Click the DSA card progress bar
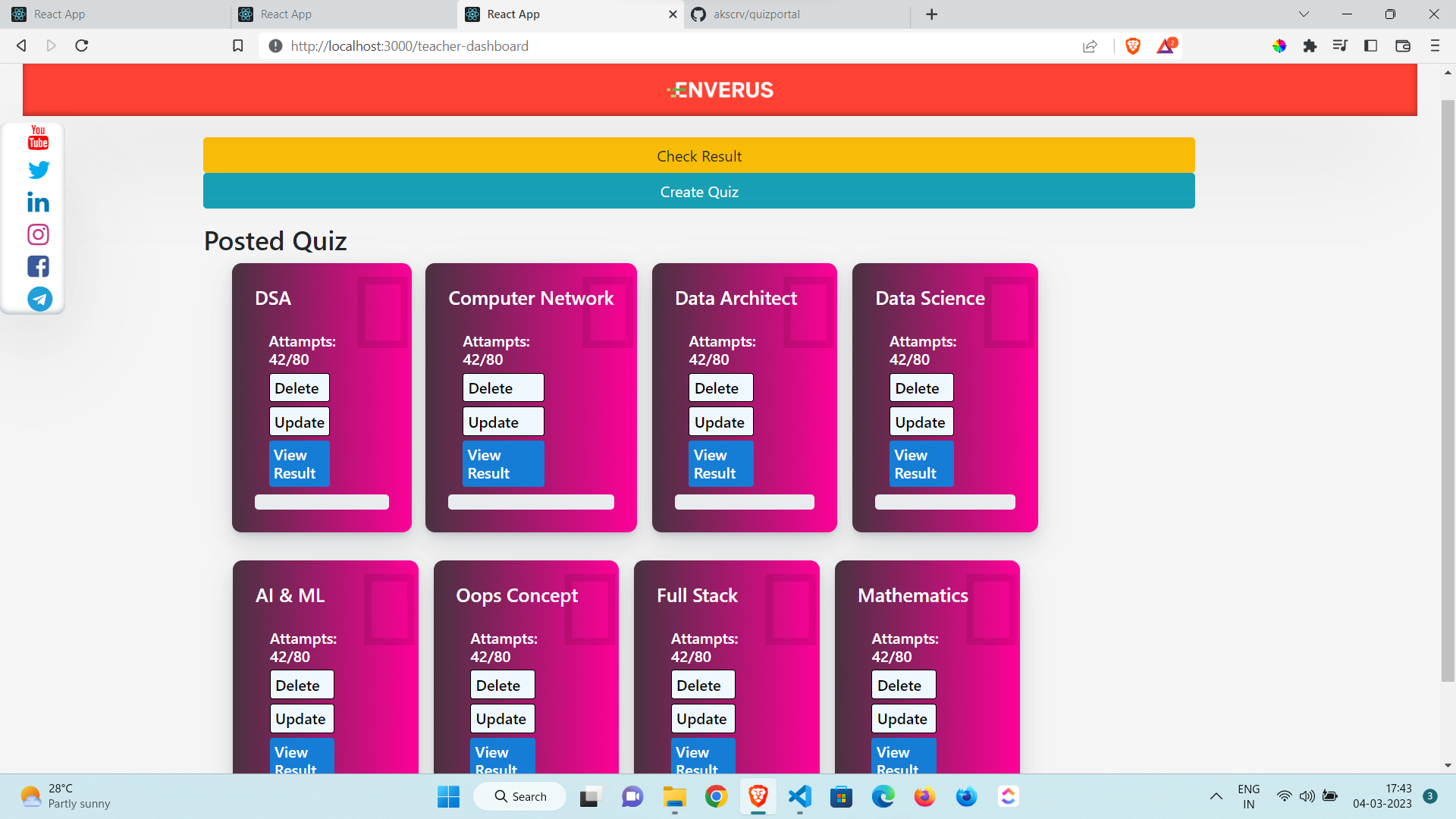1456x819 pixels. coord(322,502)
